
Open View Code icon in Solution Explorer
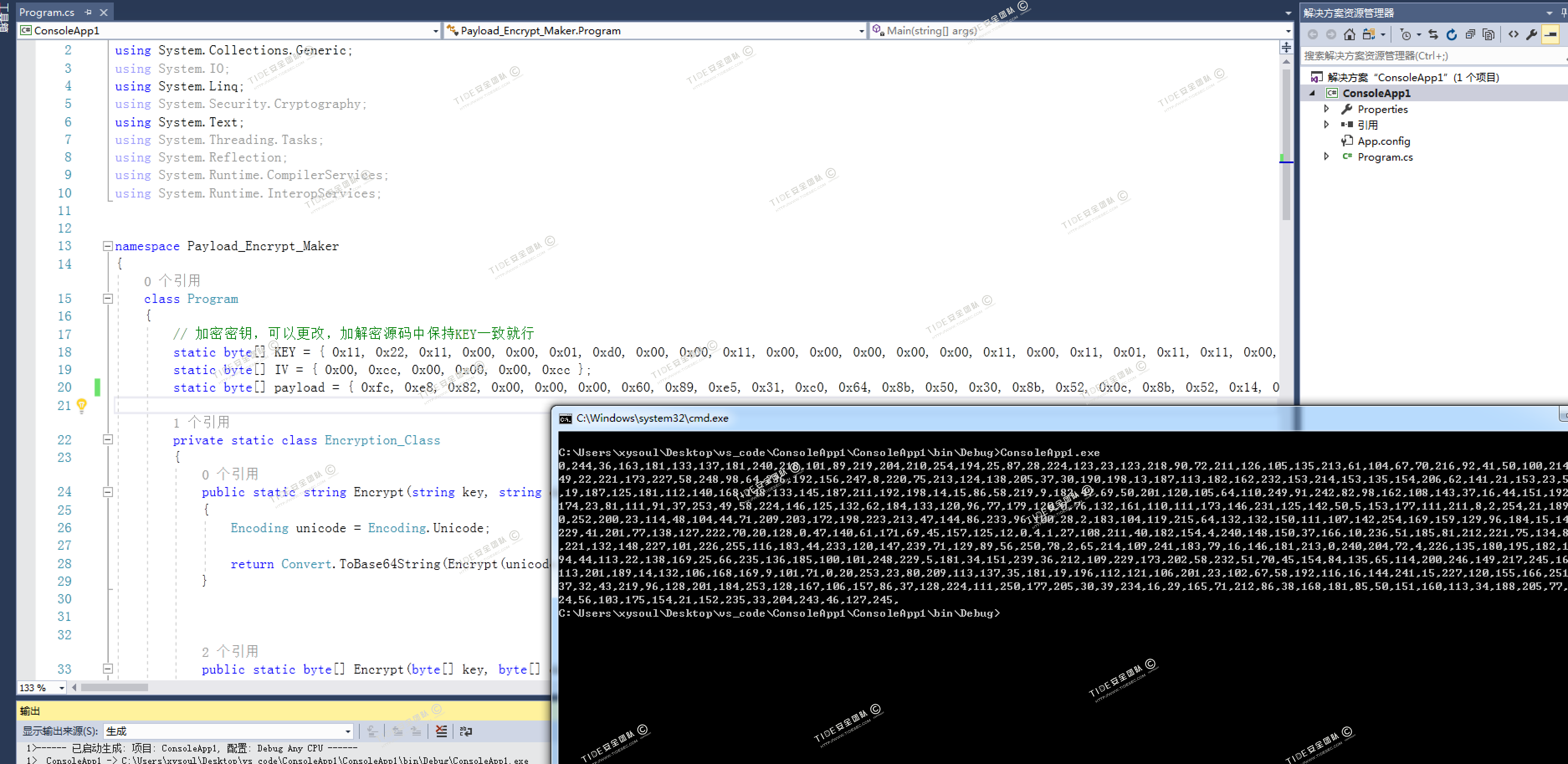[1513, 35]
